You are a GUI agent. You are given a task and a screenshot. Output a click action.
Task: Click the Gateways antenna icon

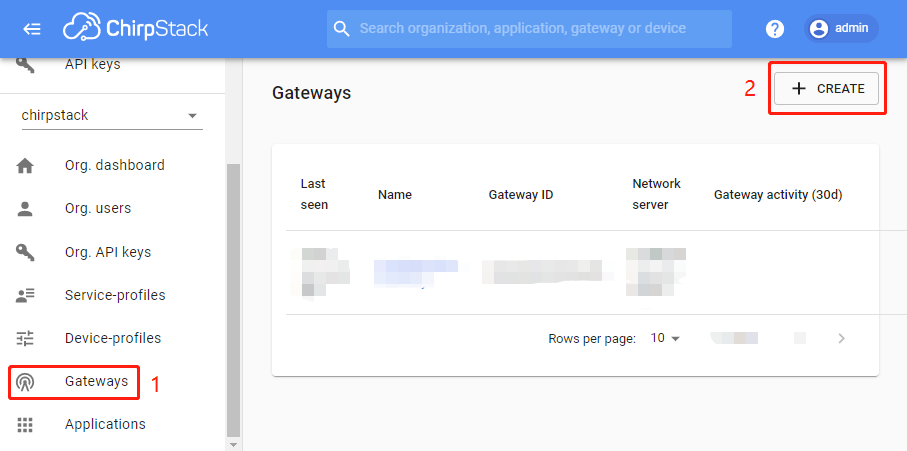click(25, 382)
